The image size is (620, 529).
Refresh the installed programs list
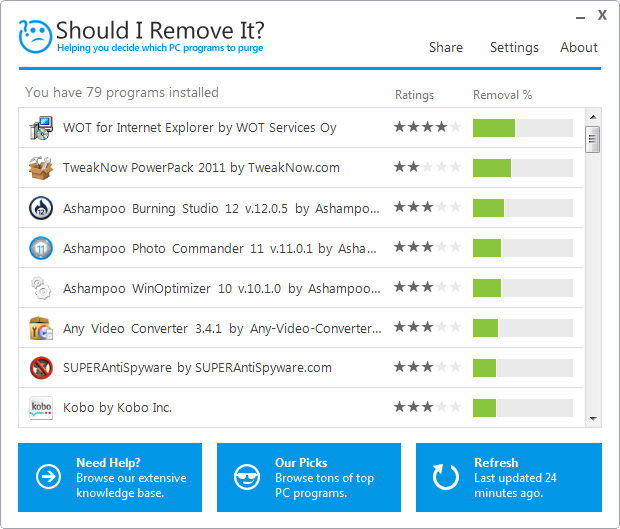point(509,477)
